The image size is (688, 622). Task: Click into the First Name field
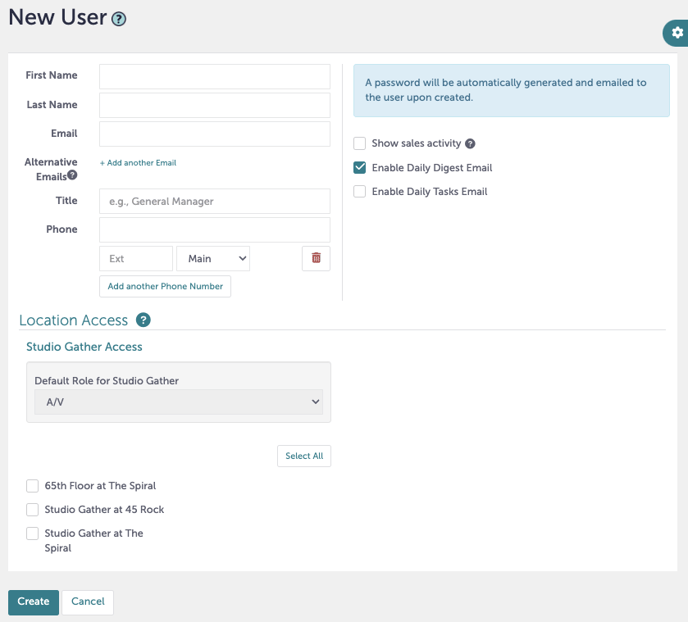click(x=214, y=76)
